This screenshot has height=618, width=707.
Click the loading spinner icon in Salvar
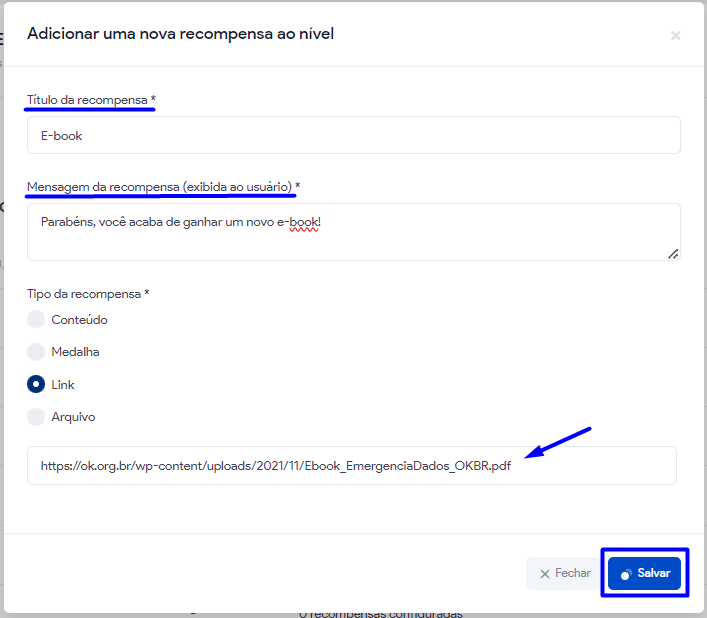(626, 574)
